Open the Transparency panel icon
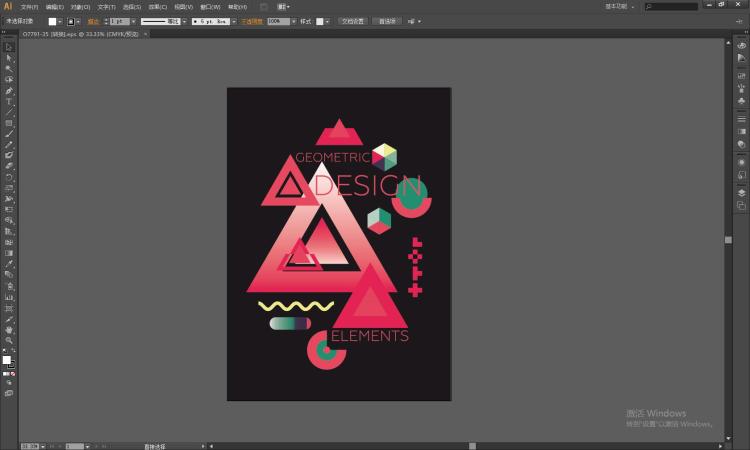The height and width of the screenshot is (450, 750). 741,144
